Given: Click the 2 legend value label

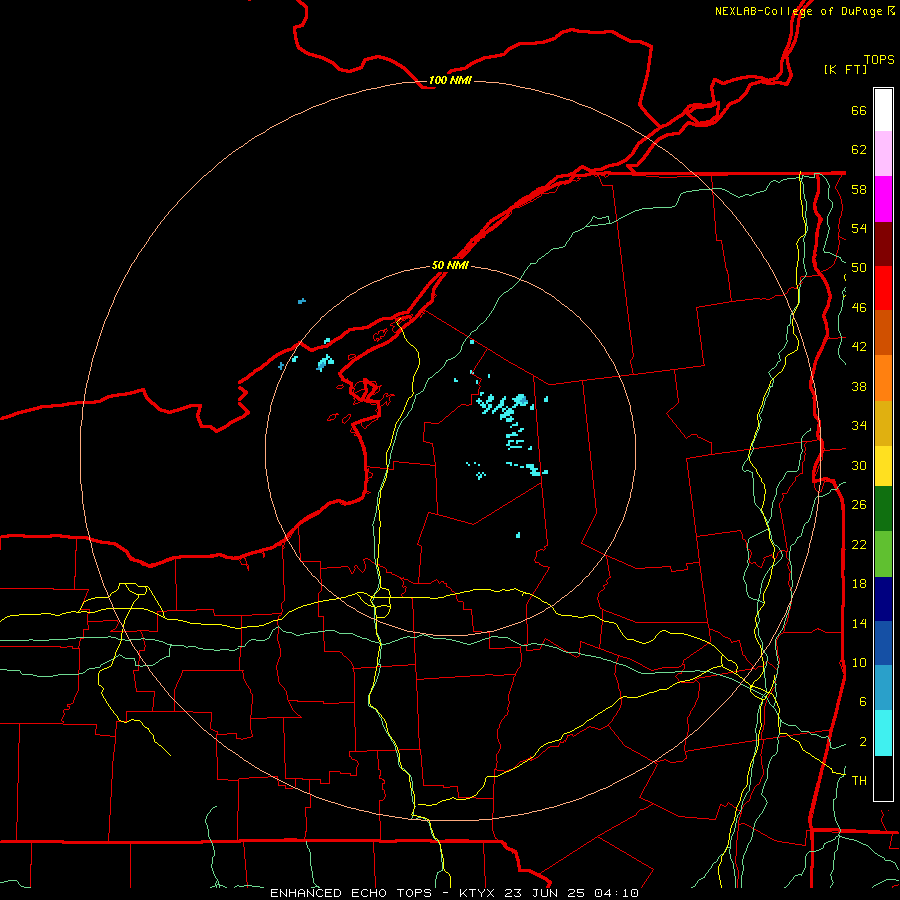Looking at the screenshot, I should pos(863,742).
